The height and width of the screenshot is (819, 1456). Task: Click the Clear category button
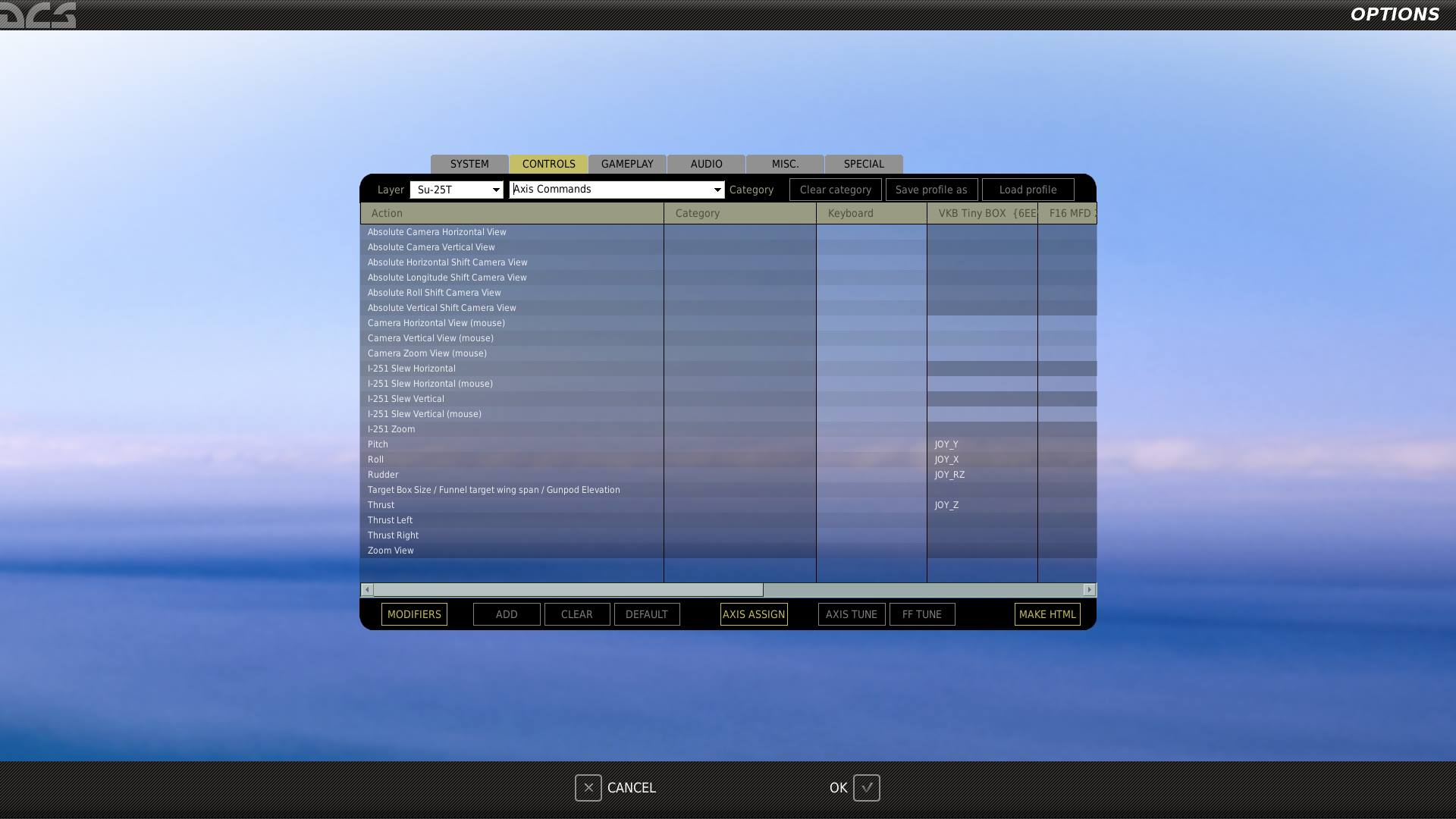835,190
